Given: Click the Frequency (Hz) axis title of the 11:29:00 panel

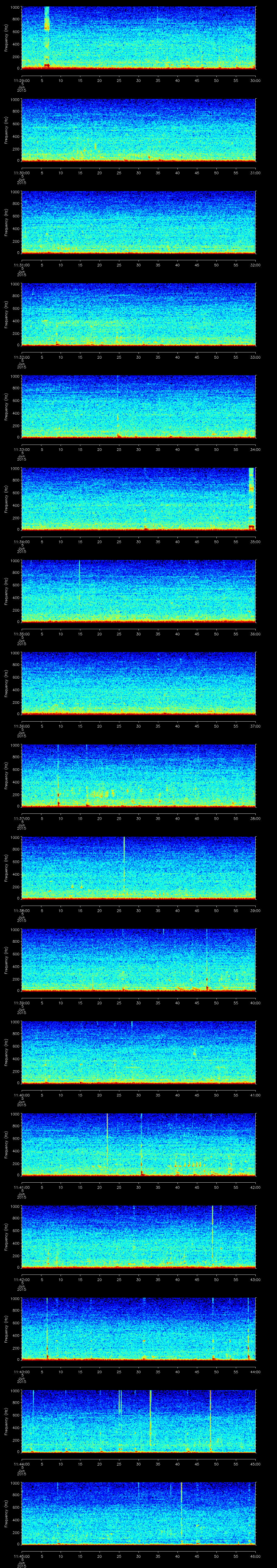Looking at the screenshot, I should [6, 38].
